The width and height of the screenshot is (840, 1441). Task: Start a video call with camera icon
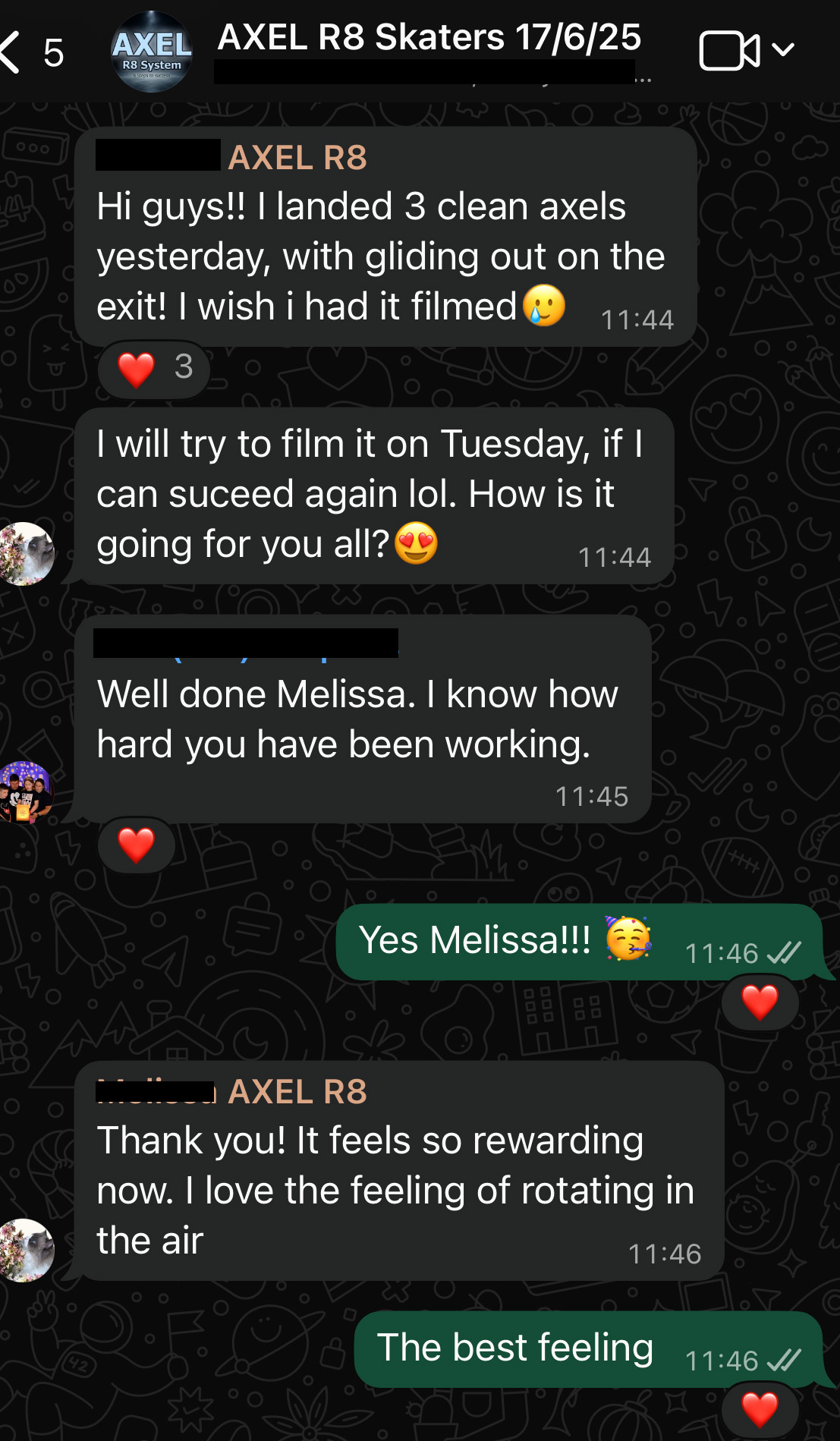pos(728,51)
